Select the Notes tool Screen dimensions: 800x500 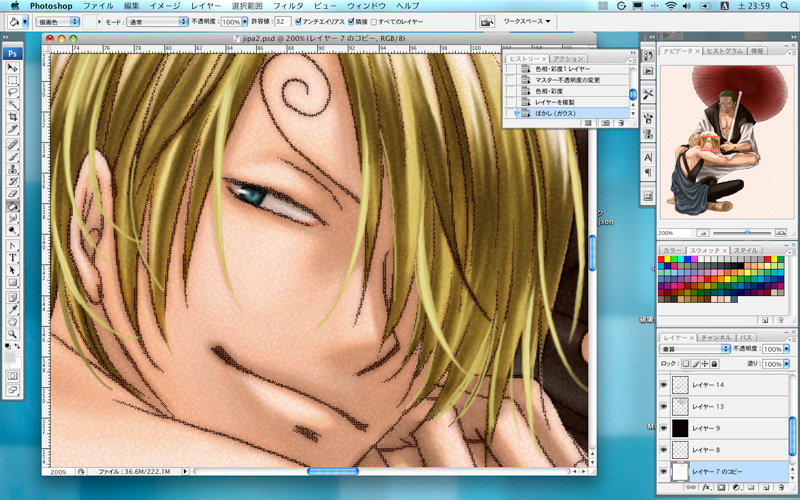pos(12,298)
